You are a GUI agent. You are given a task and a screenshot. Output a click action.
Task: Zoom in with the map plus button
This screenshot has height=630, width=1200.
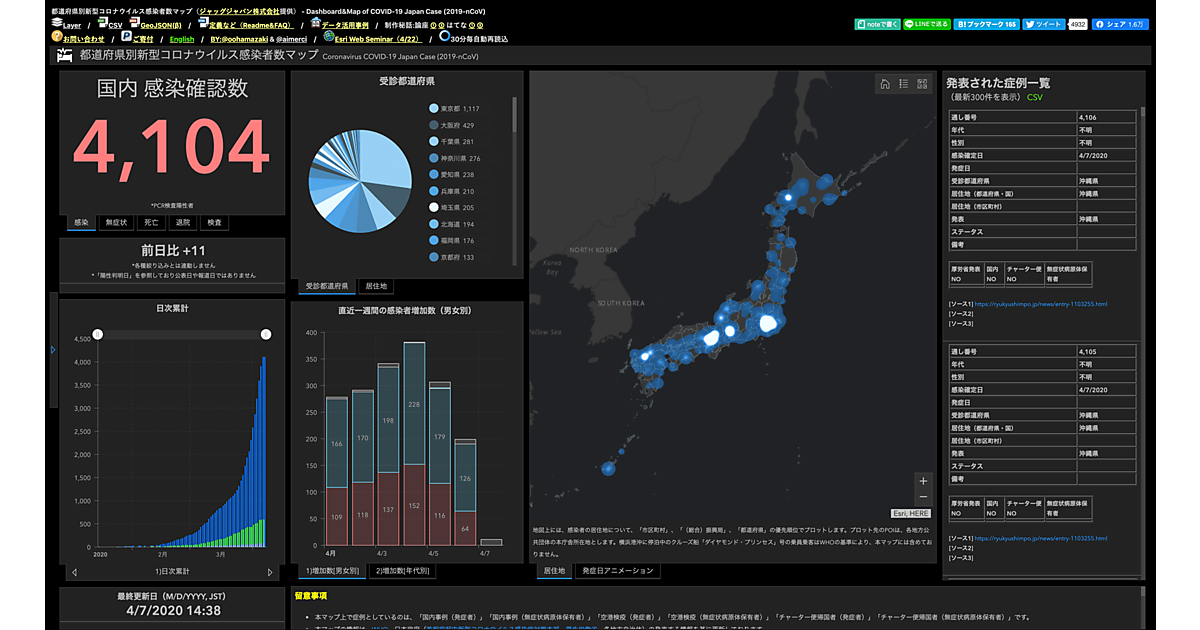pyautogui.click(x=922, y=481)
